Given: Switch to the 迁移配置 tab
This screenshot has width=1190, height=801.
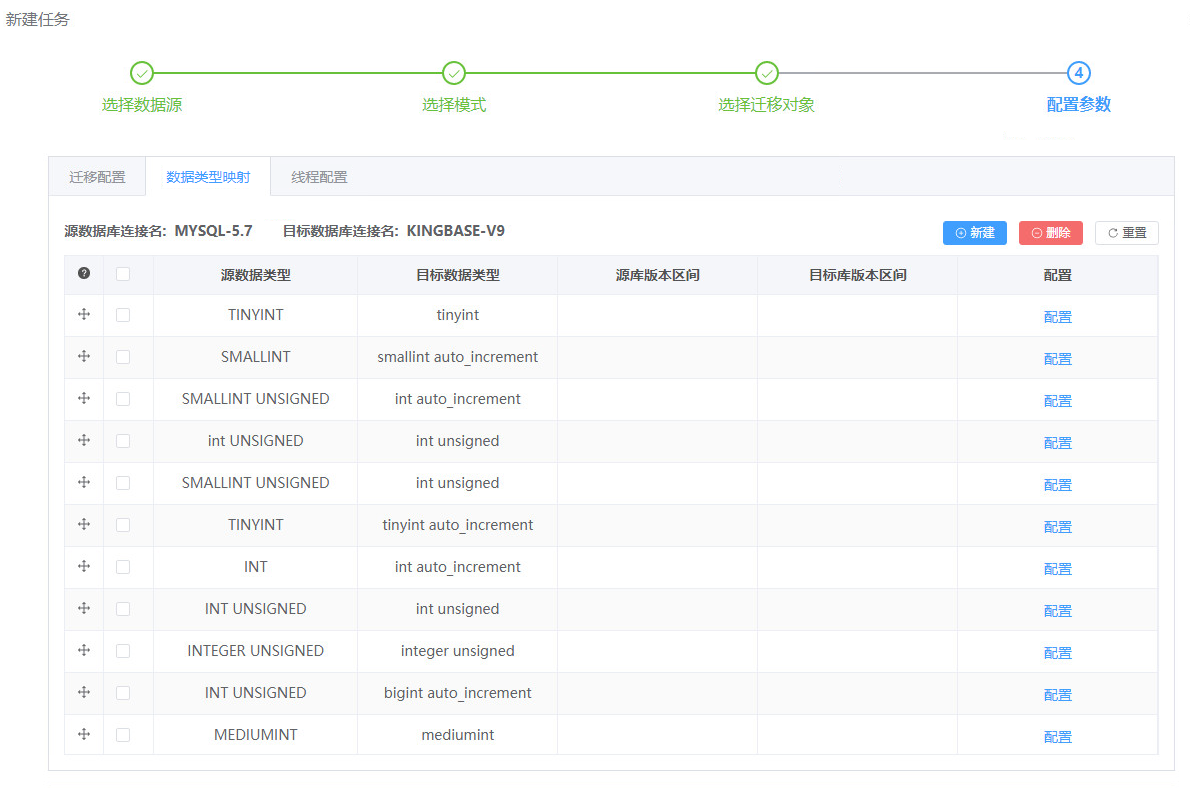Looking at the screenshot, I should pos(97,177).
